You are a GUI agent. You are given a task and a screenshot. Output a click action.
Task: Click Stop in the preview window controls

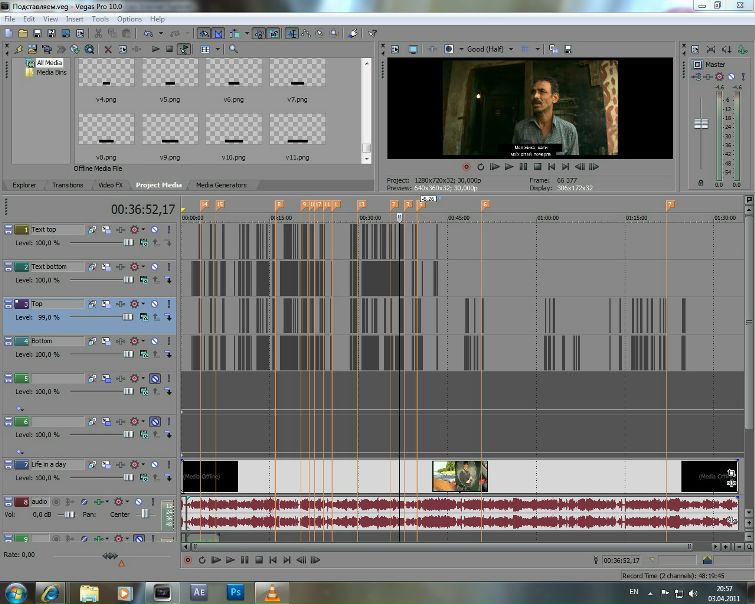pyautogui.click(x=537, y=167)
